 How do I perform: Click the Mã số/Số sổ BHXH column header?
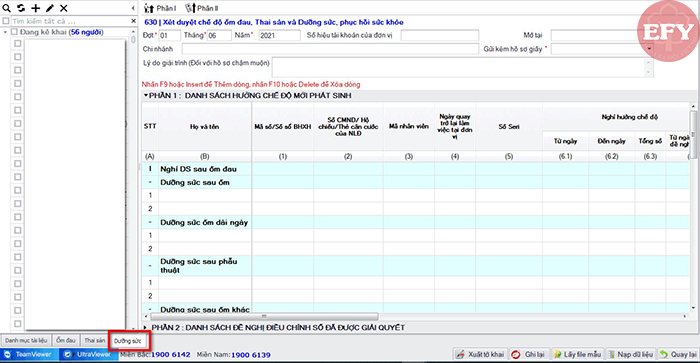(283, 127)
